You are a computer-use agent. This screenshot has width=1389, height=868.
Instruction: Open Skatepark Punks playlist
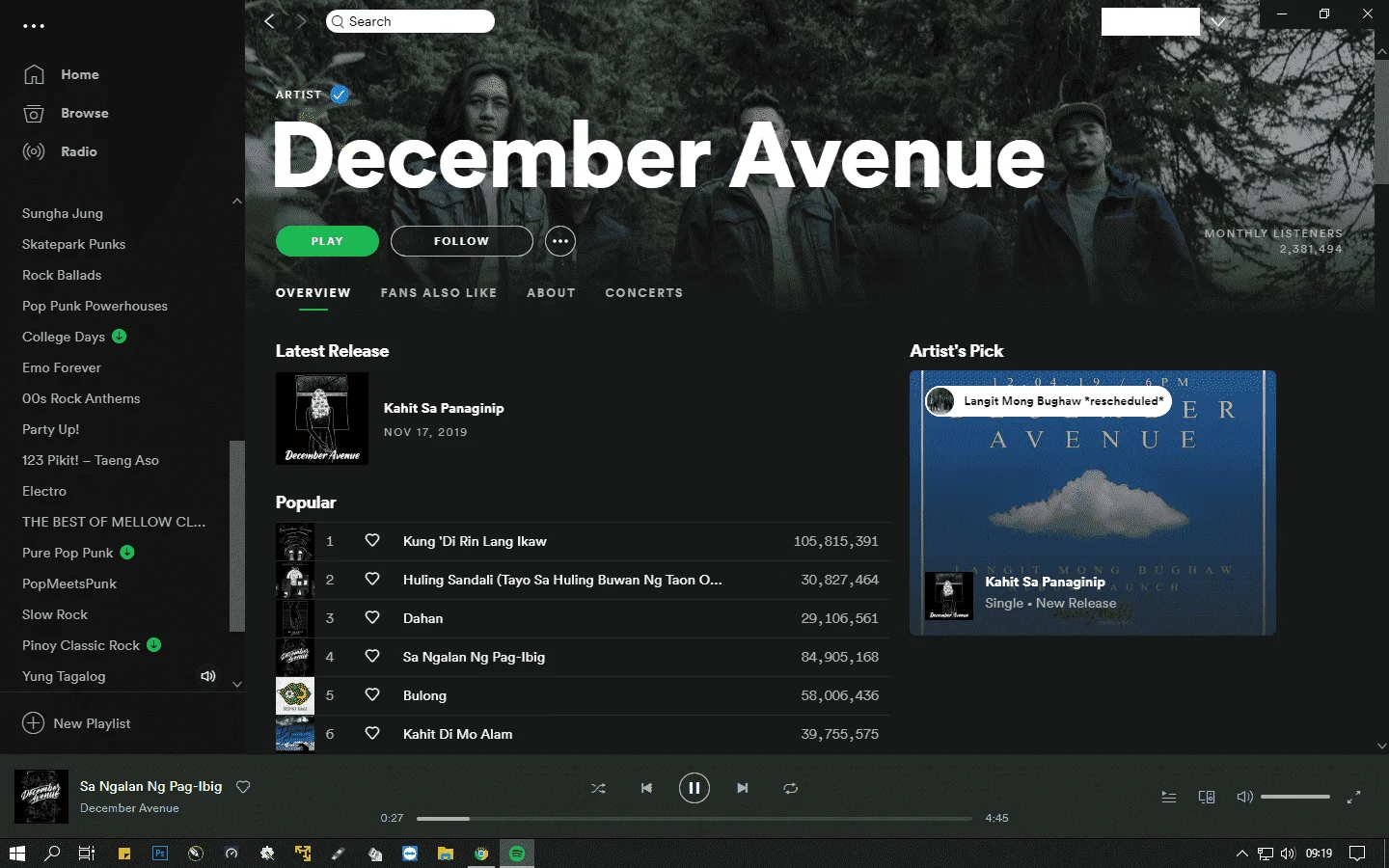(x=74, y=244)
